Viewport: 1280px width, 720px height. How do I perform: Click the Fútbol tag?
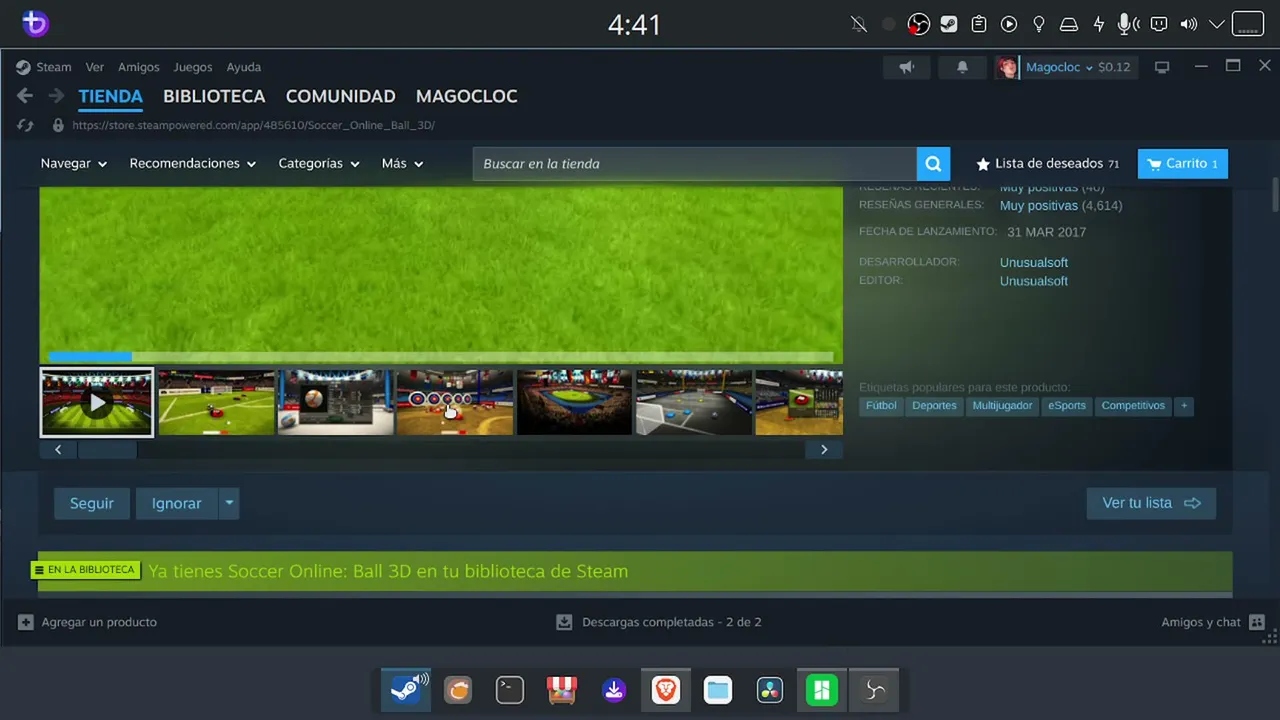tap(881, 406)
